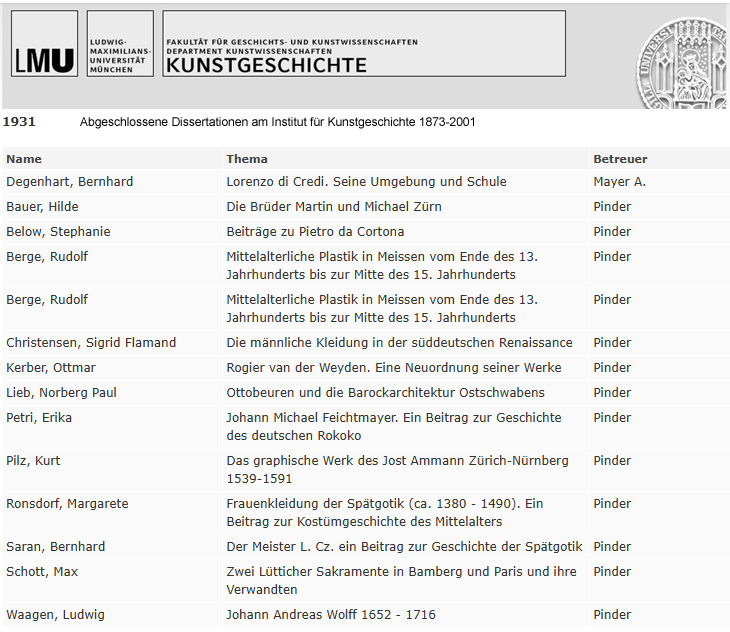Select the name Kerber, Ottmar
Image resolution: width=730 pixels, height=632 pixels.
pos(51,368)
